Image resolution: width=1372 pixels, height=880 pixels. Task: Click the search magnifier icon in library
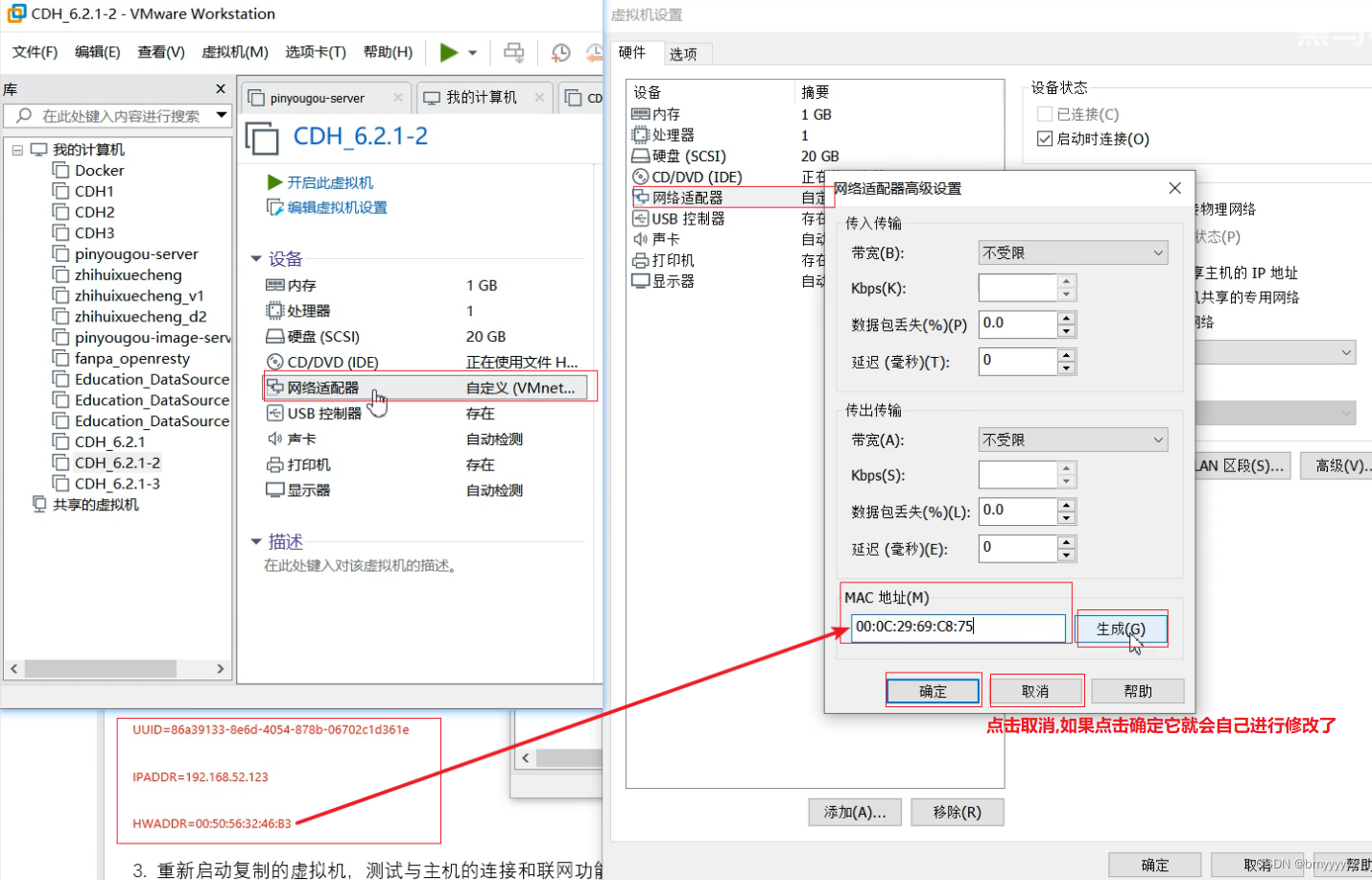pyautogui.click(x=23, y=115)
